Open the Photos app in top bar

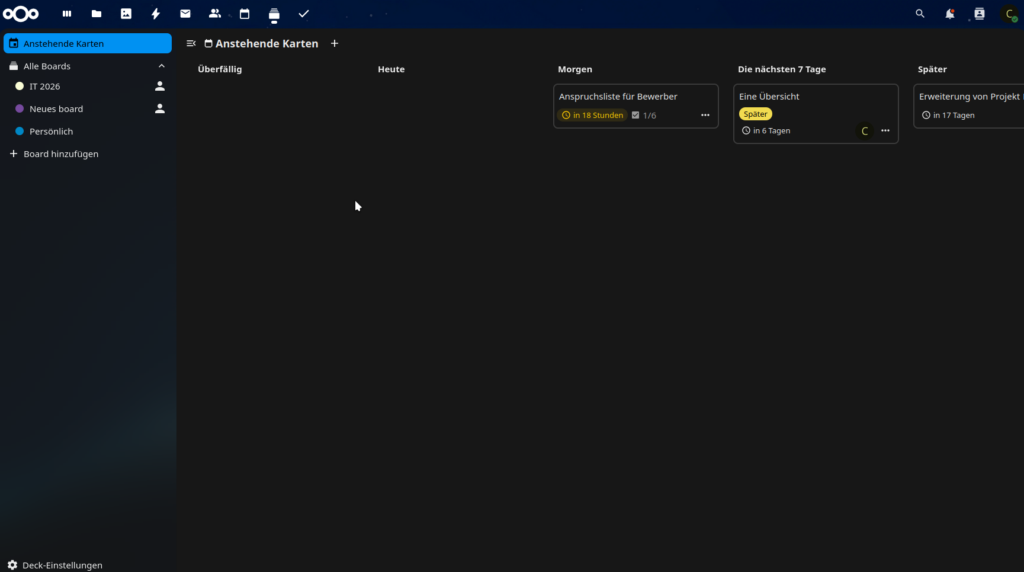pyautogui.click(x=126, y=14)
